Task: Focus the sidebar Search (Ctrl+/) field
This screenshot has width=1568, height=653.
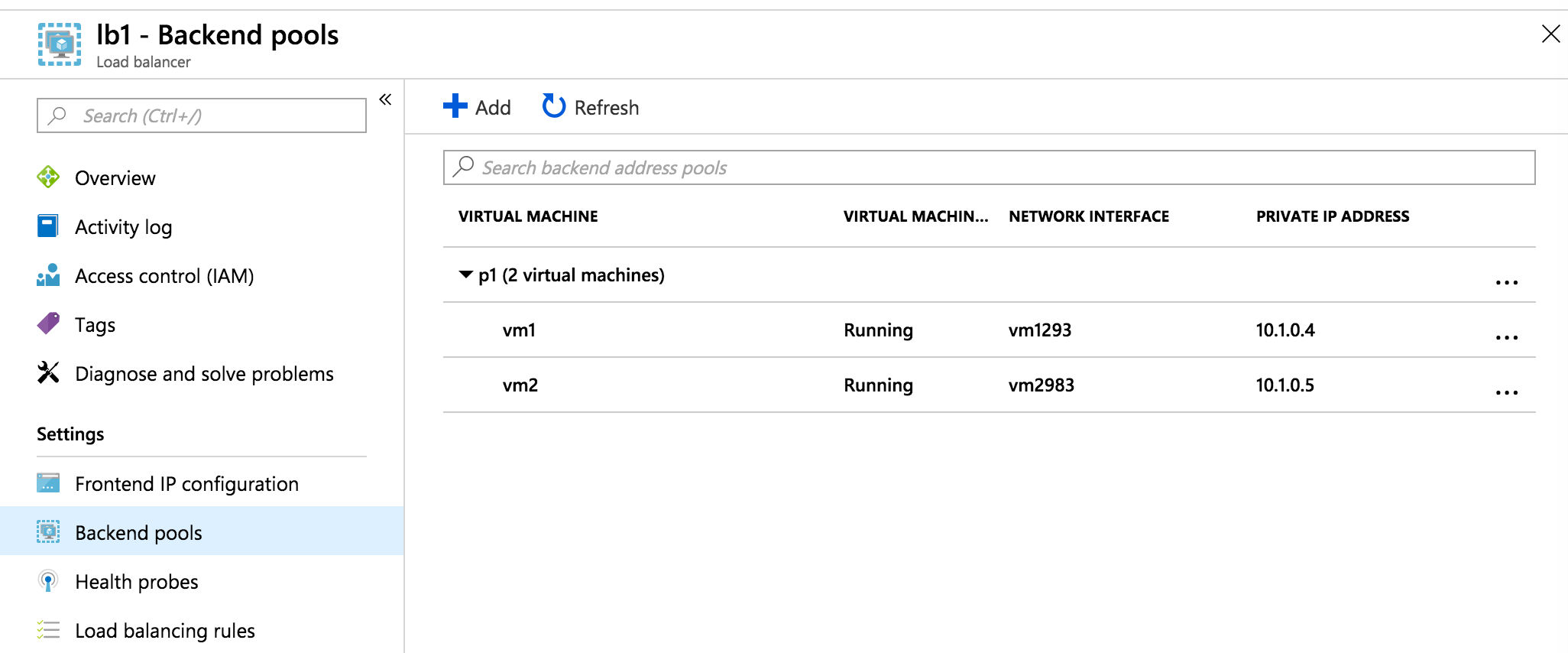Action: (202, 115)
